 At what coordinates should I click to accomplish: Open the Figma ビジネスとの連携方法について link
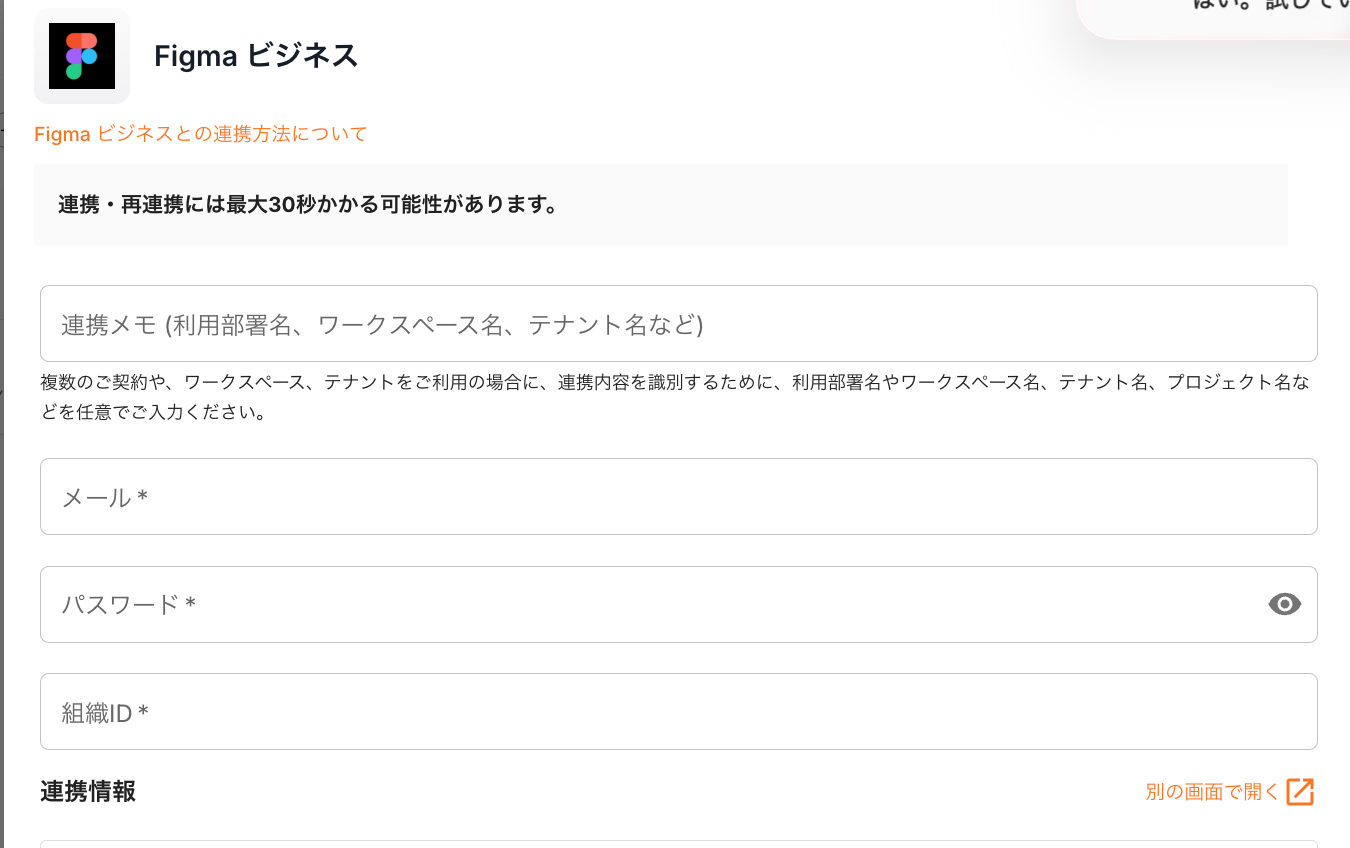tap(201, 134)
